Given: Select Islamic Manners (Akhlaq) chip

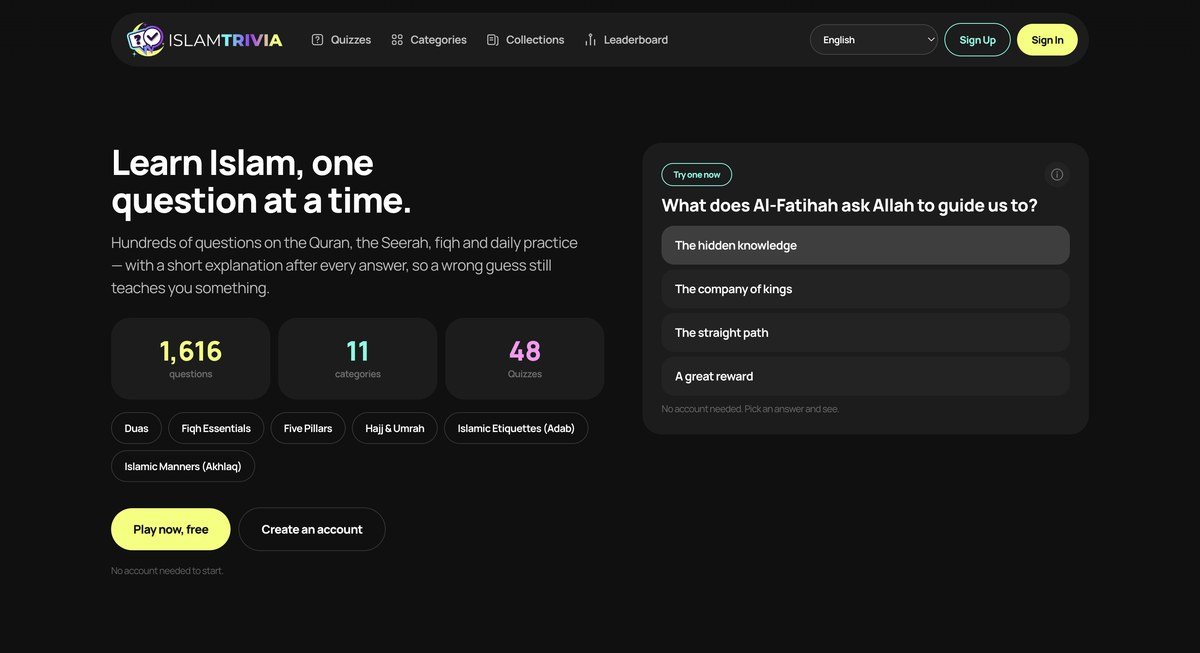Looking at the screenshot, I should tap(183, 466).
